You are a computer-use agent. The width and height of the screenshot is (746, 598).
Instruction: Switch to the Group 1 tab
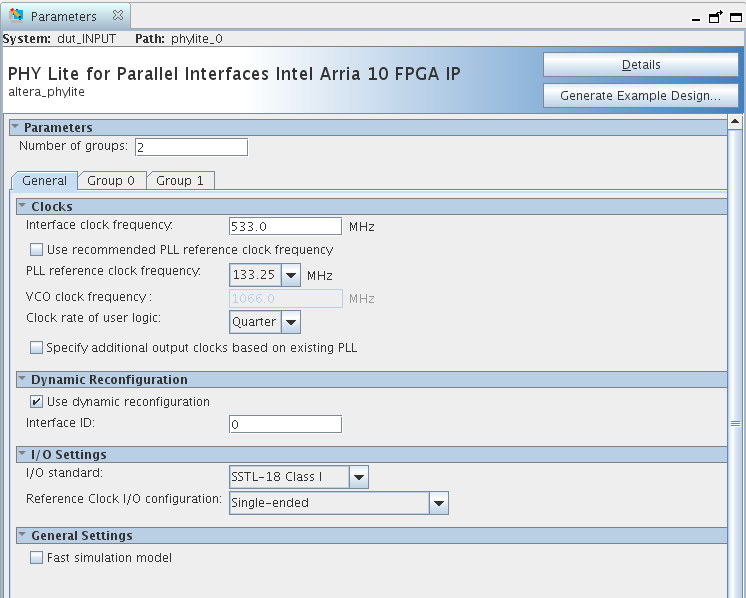tap(180, 181)
